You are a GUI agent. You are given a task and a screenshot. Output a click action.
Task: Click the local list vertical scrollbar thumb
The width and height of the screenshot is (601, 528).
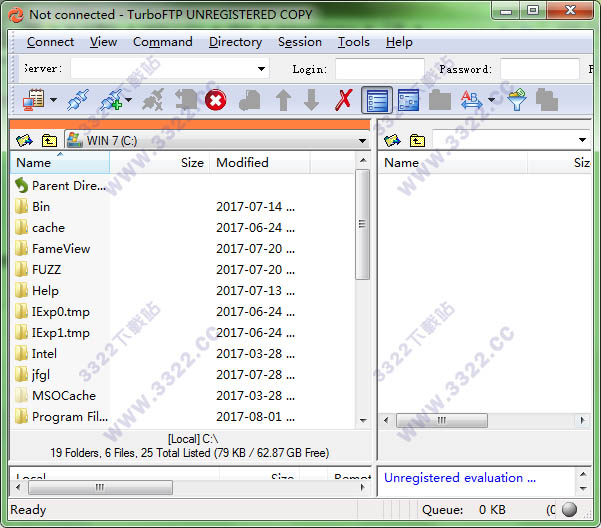pyautogui.click(x=363, y=224)
